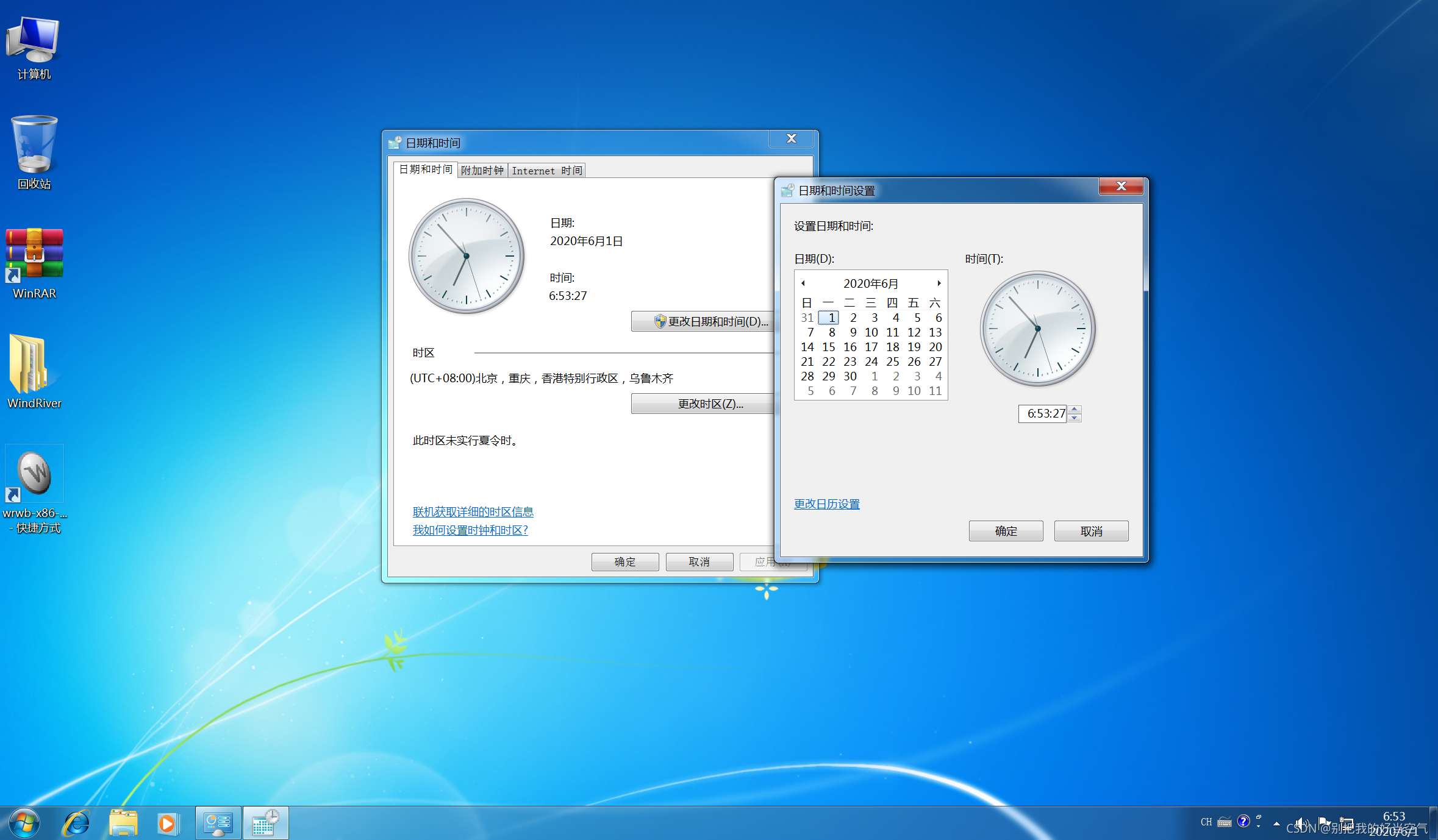Screen dimensions: 1438x840
Task: Click 取消 in the 日期和时间 window
Action: pos(699,561)
